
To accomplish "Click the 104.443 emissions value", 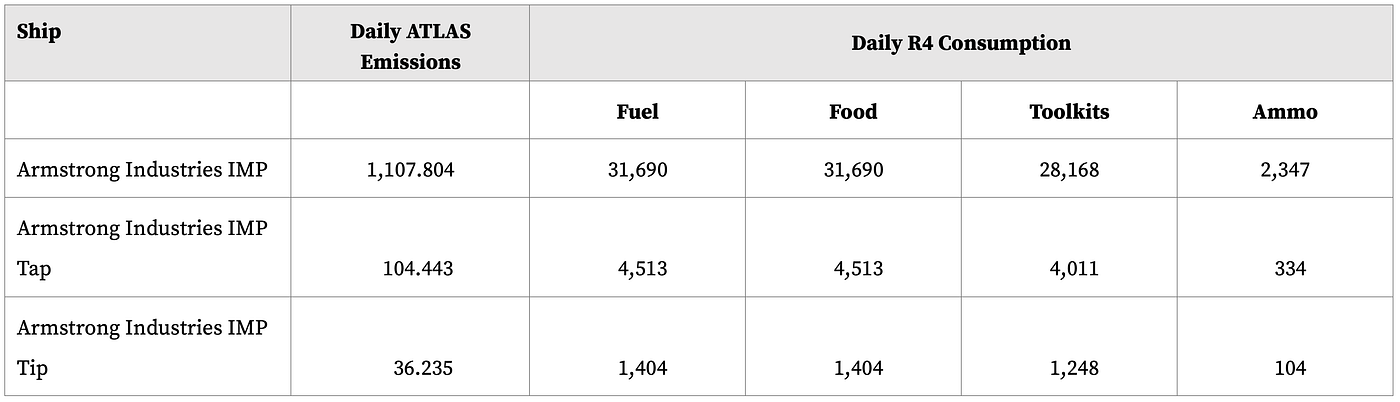I will pos(418,268).
